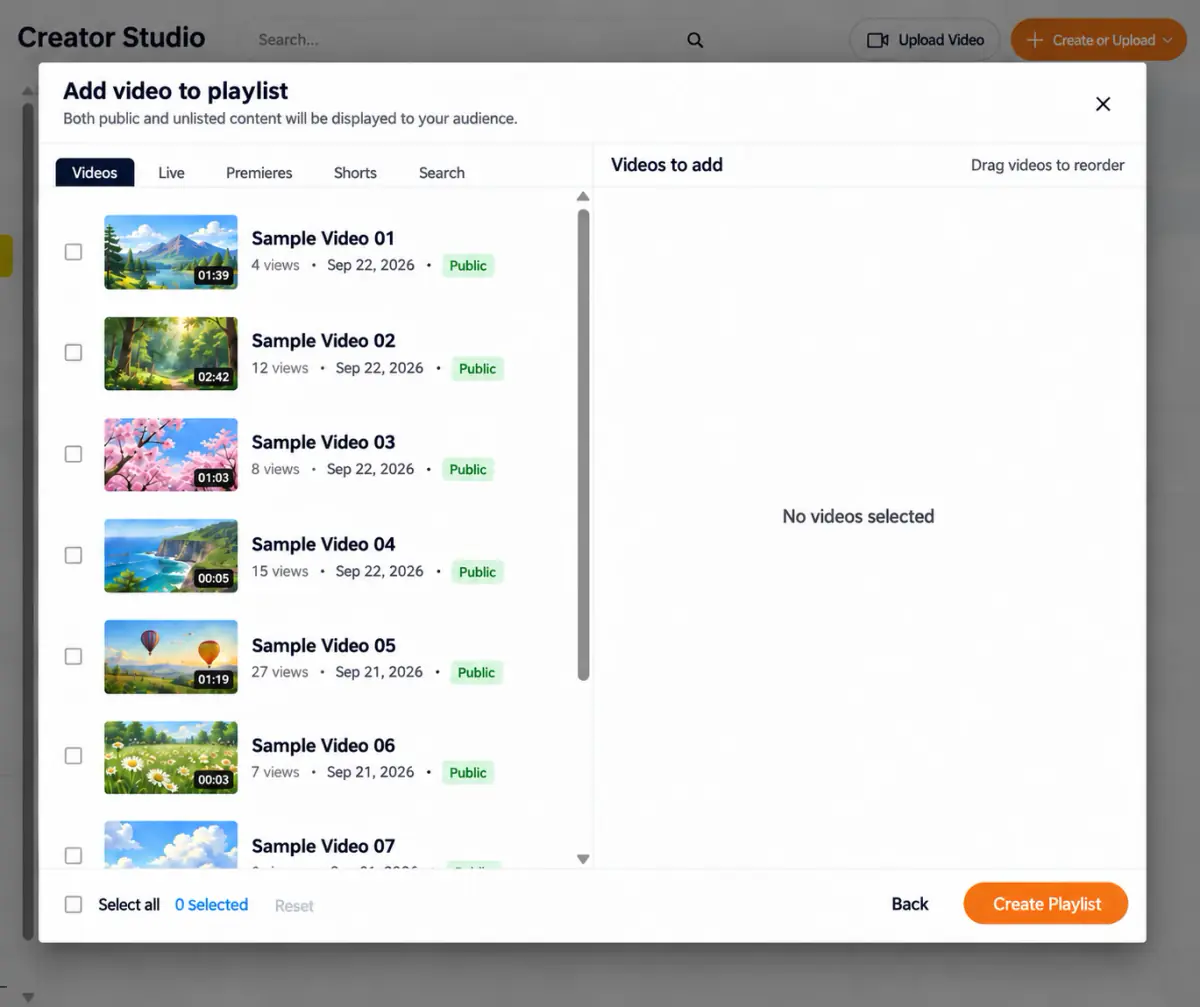Click the Public badge on Sample Video 01
The width and height of the screenshot is (1200, 1007).
click(x=468, y=266)
